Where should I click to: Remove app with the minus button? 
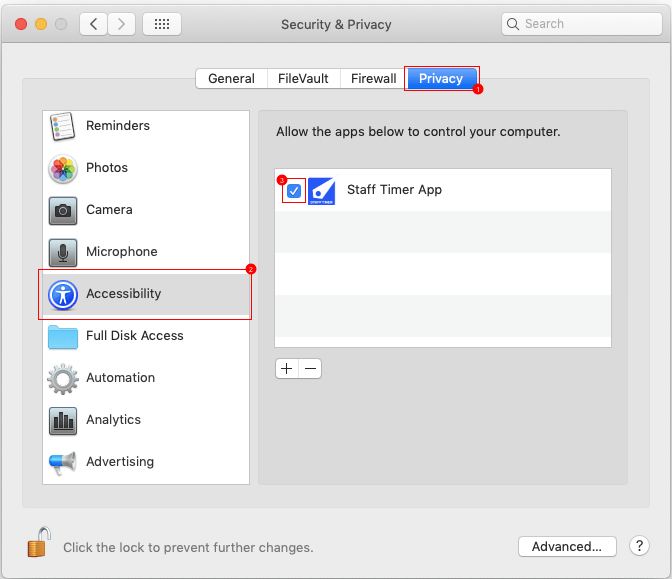[x=310, y=369]
